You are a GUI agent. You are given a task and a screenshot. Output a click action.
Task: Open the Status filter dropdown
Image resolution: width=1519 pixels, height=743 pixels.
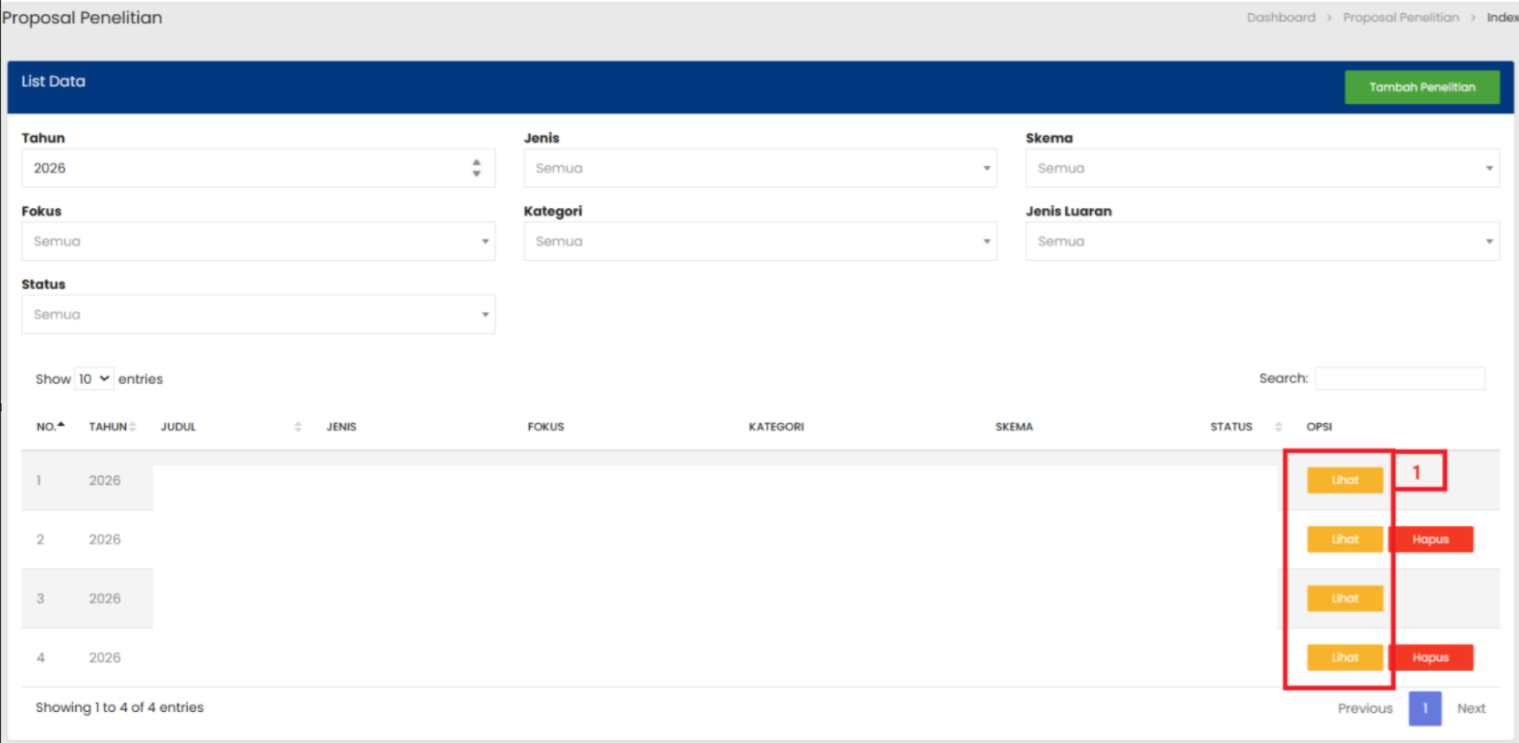point(257,314)
